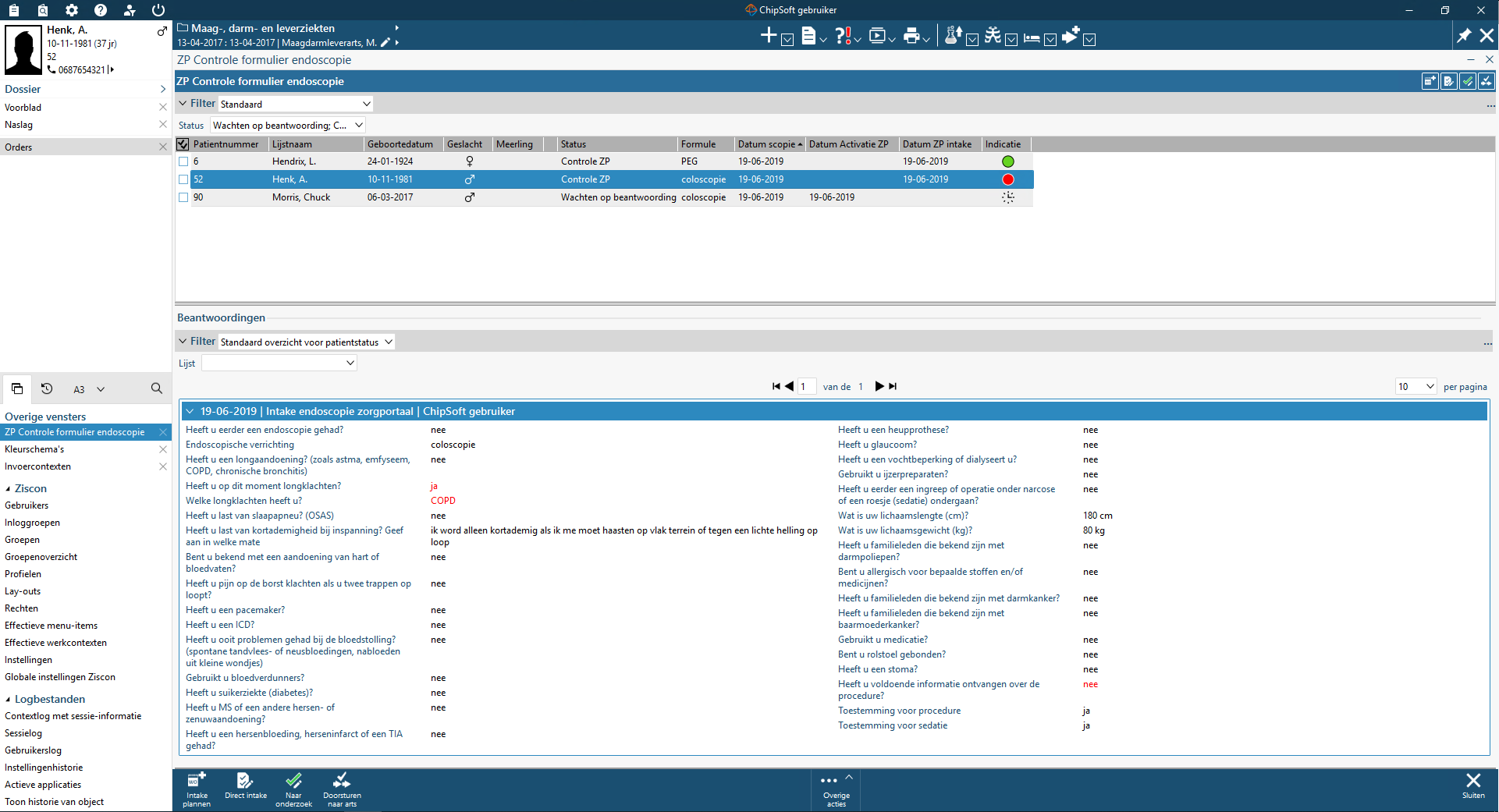Click the page number input field
1499x812 pixels.
coord(807,386)
